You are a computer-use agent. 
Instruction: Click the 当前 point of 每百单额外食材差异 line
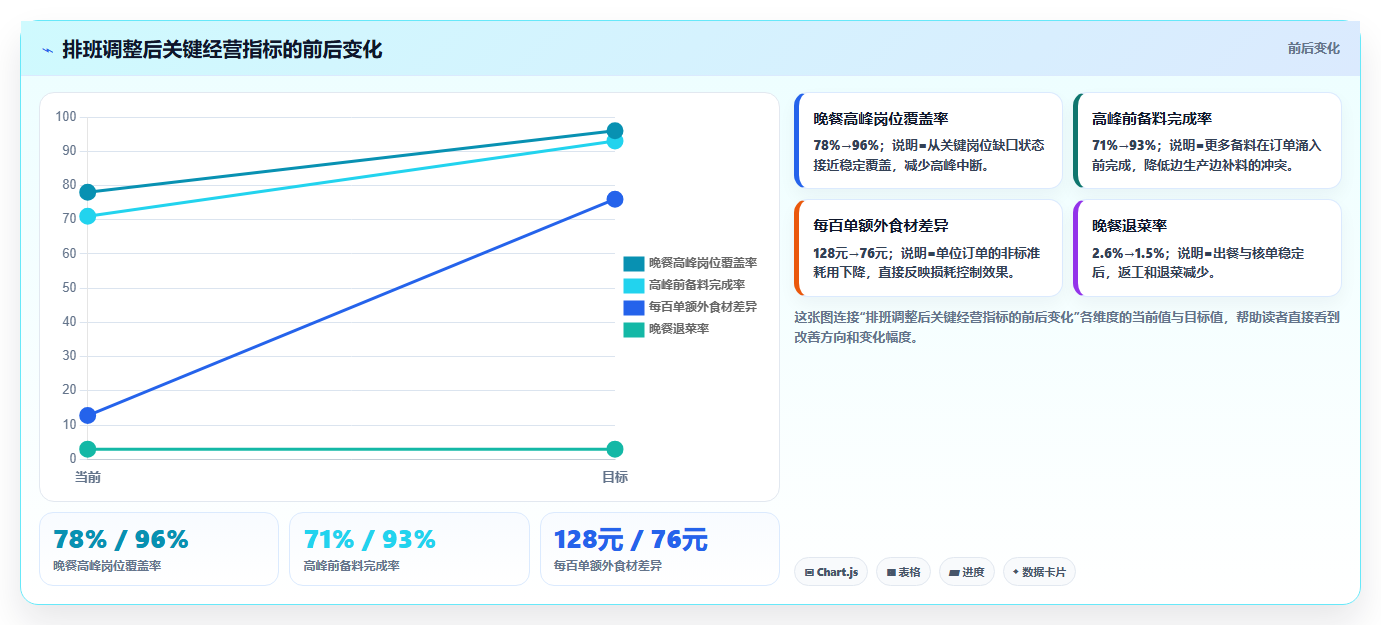point(88,415)
